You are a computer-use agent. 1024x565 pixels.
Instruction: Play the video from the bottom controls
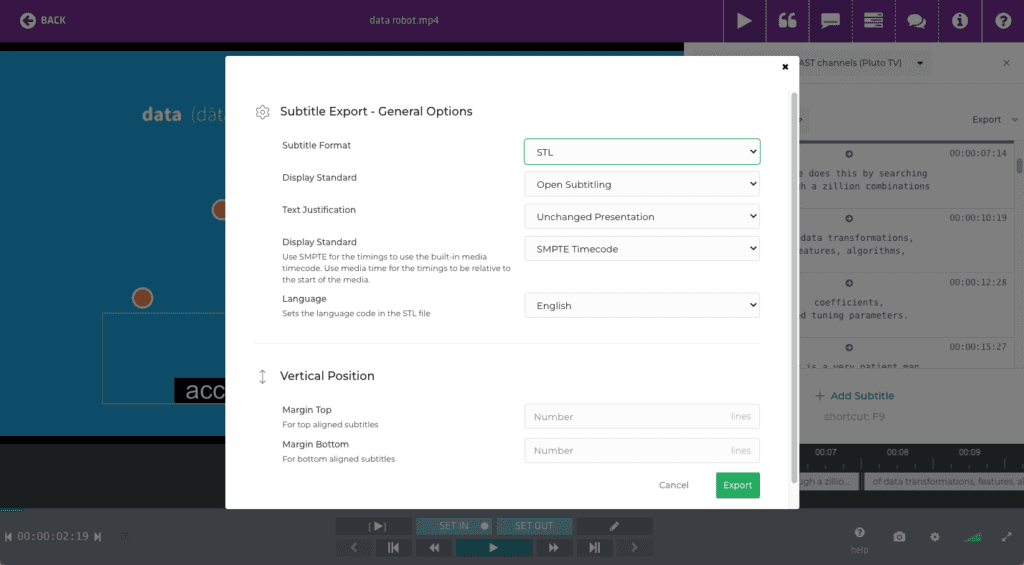494,547
